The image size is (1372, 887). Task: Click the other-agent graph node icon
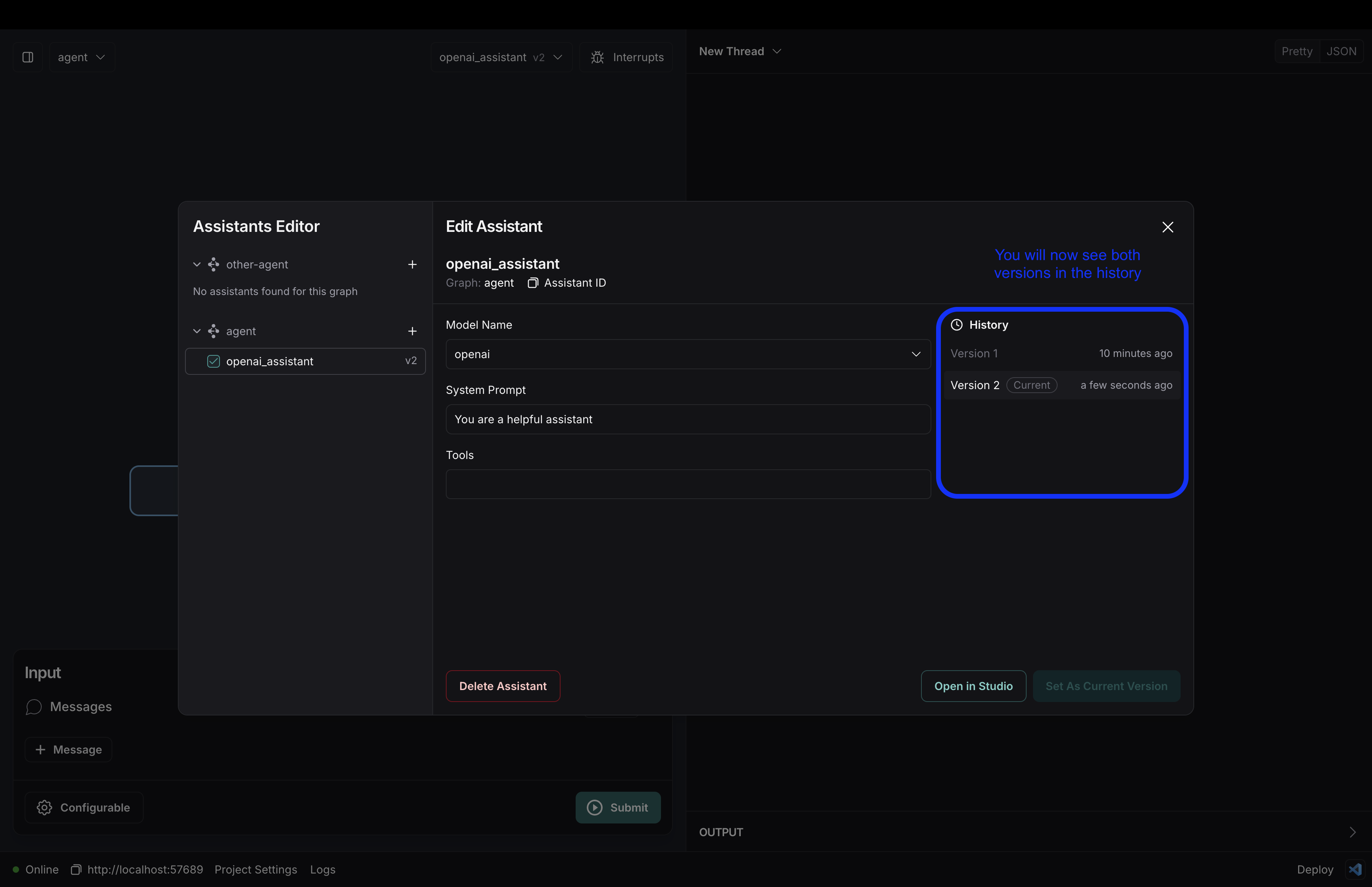pos(213,264)
